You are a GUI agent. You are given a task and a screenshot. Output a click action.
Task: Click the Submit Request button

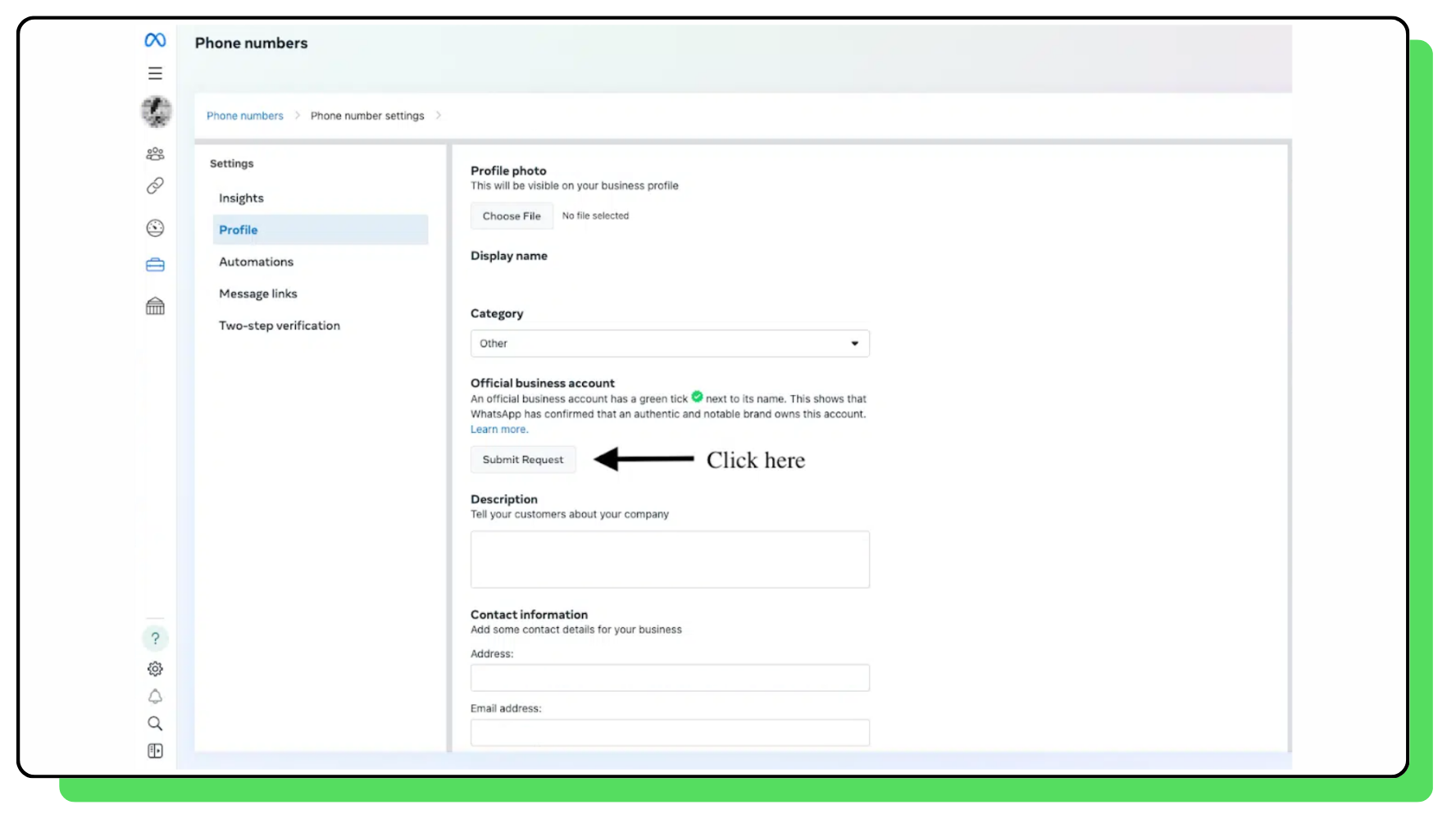(523, 460)
